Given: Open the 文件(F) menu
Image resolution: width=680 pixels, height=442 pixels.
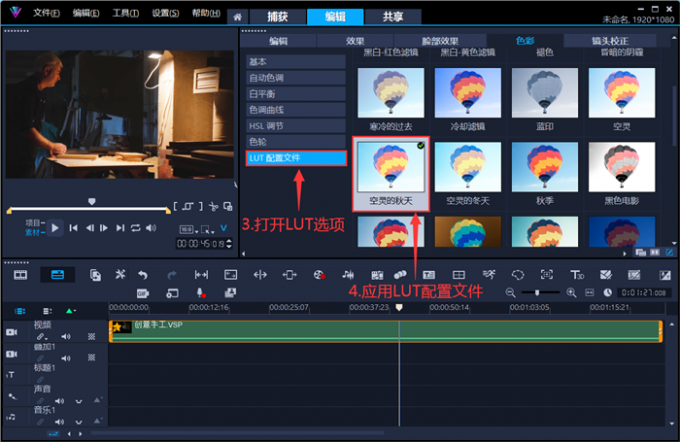Looking at the screenshot, I should click(x=45, y=14).
